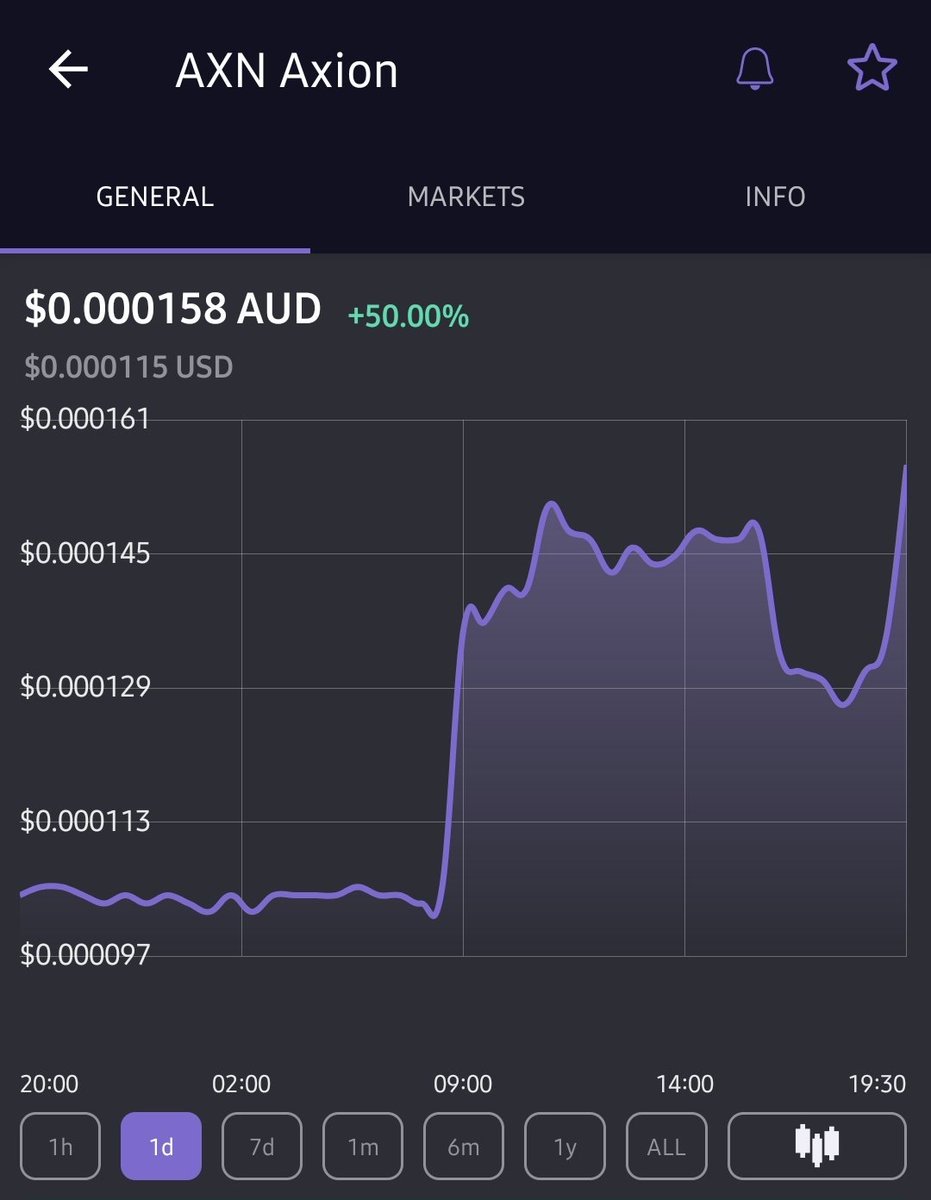Viewport: 931px width, 1200px height.
Task: Tap the 02:00 time label
Action: [x=241, y=1083]
